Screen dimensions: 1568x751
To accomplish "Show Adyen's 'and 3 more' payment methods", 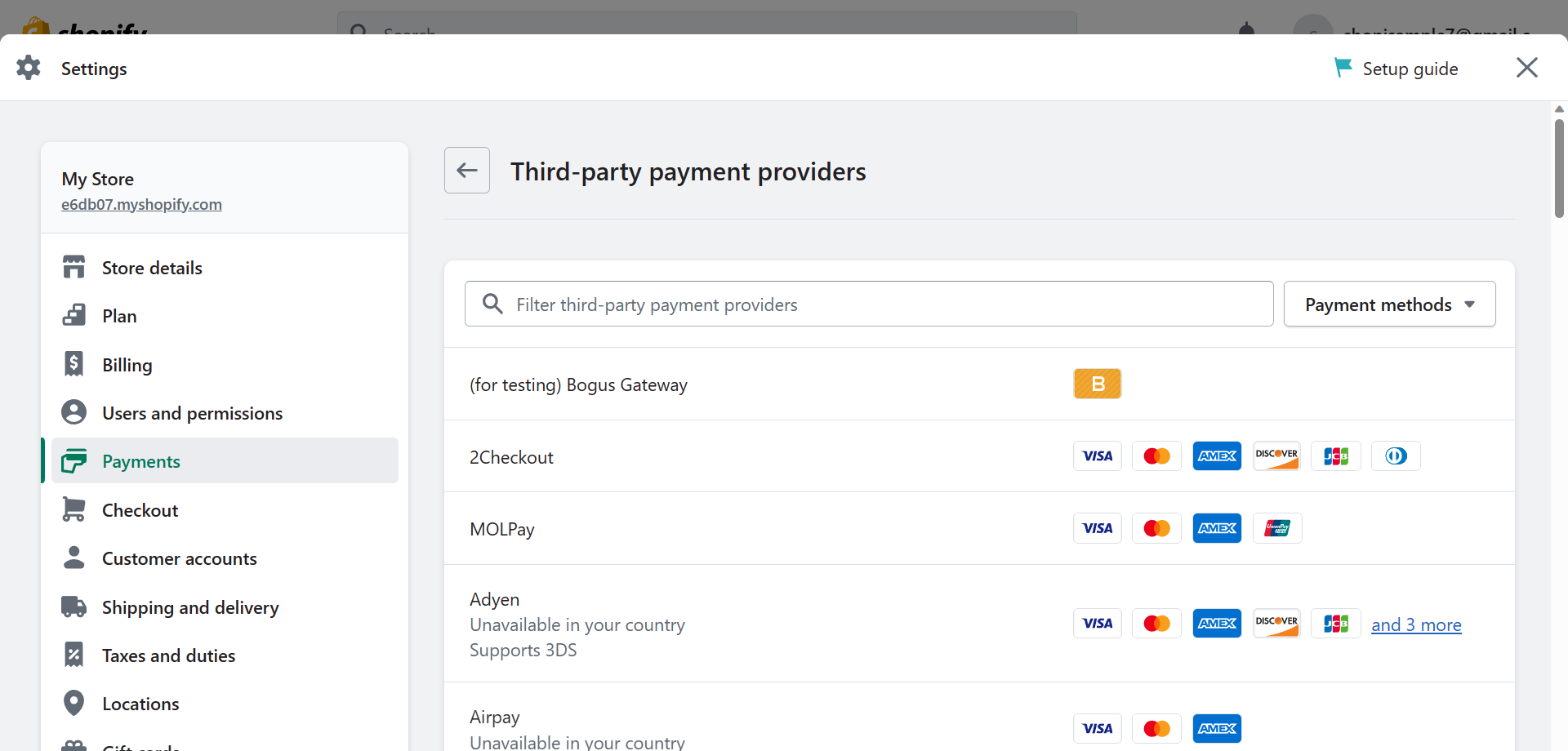I will [1416, 624].
